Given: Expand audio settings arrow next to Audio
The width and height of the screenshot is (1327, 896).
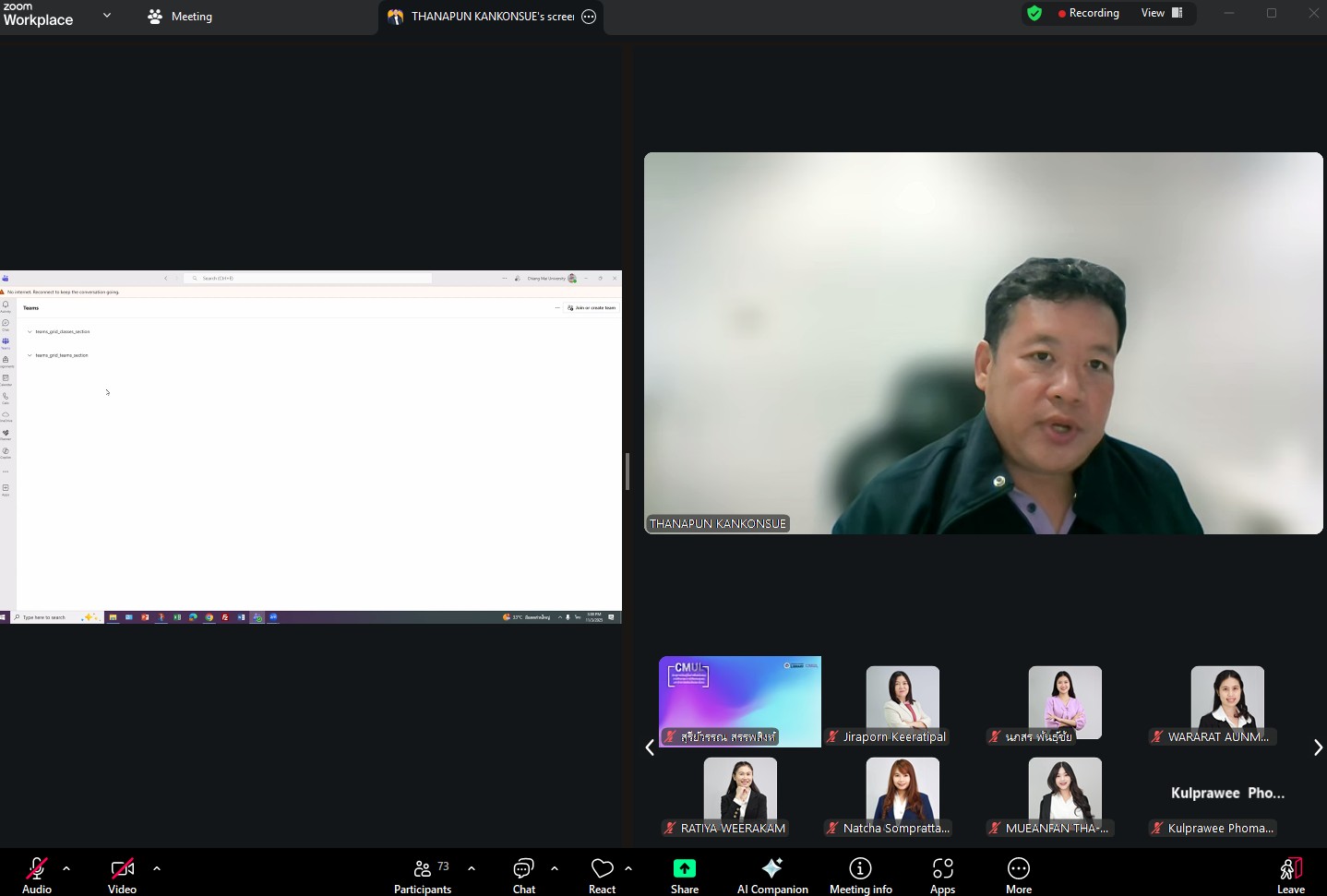Looking at the screenshot, I should point(66,868).
